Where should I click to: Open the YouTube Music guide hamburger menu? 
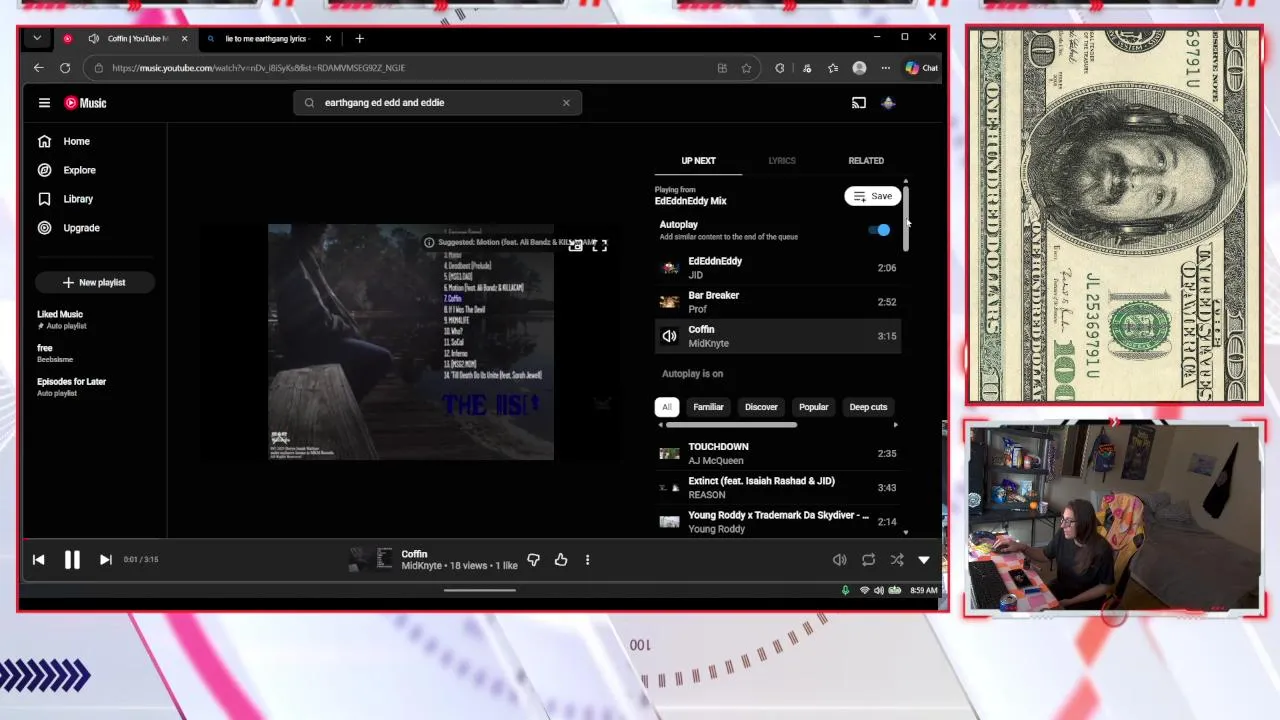pyautogui.click(x=44, y=103)
